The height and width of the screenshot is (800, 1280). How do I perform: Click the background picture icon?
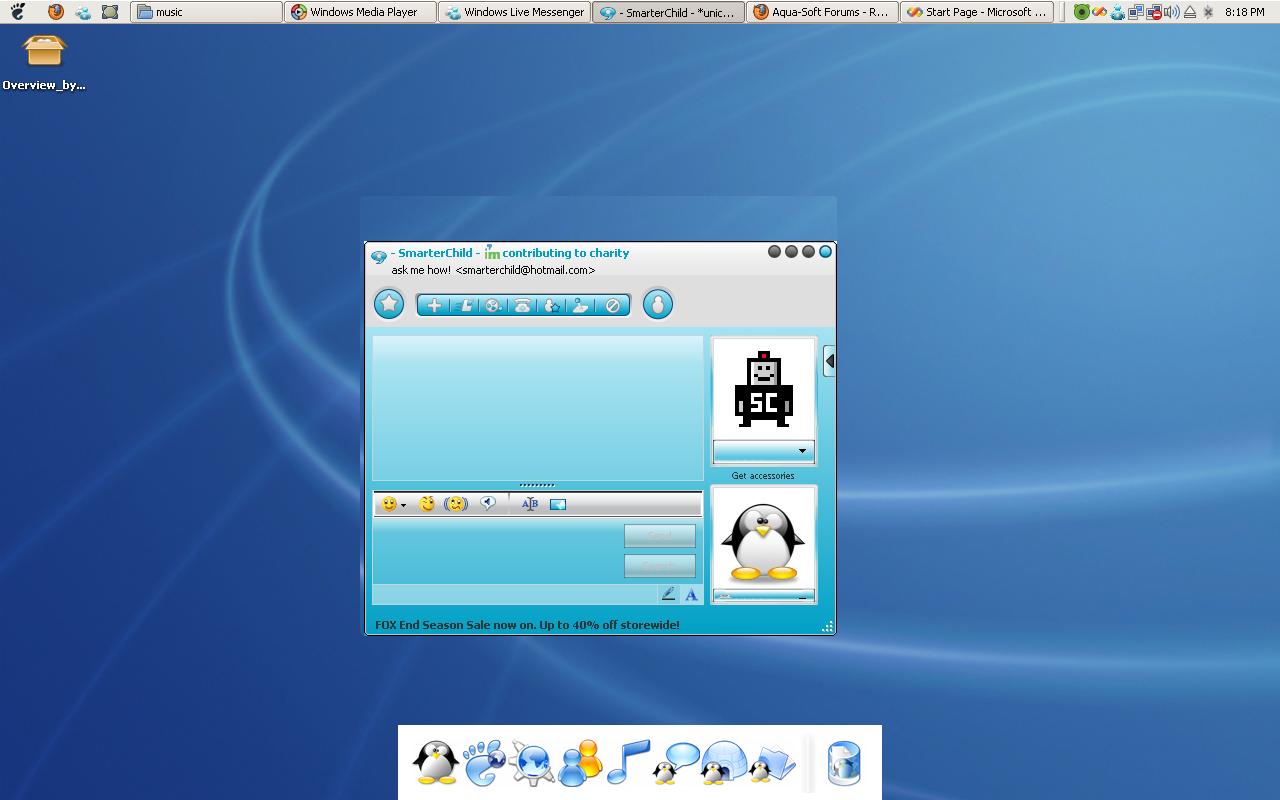[558, 504]
